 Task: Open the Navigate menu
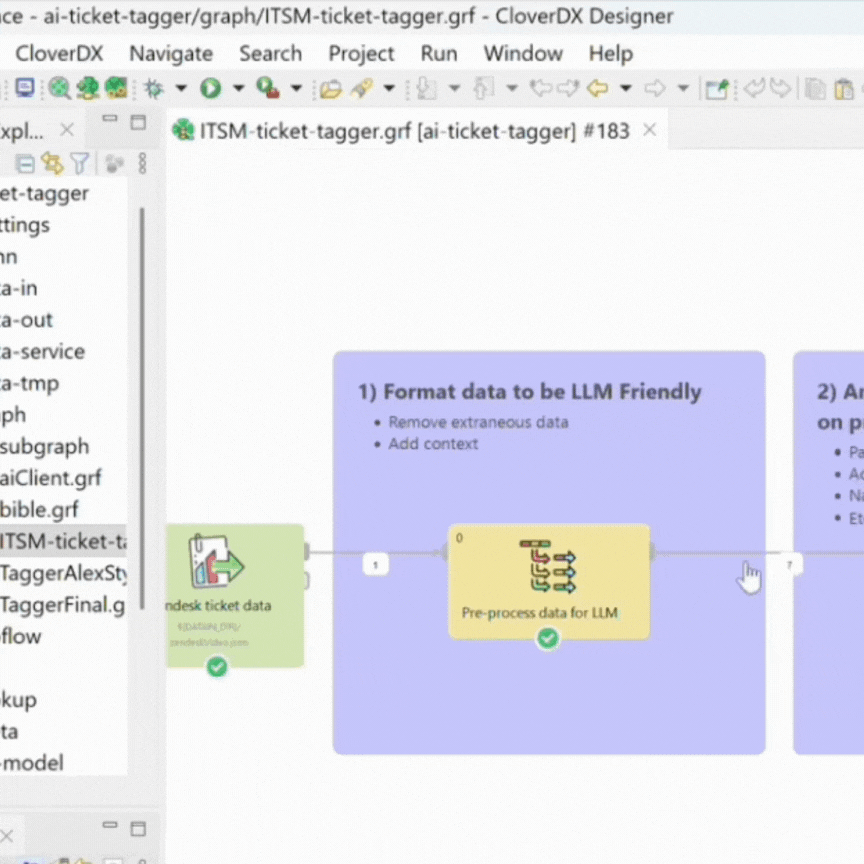170,54
